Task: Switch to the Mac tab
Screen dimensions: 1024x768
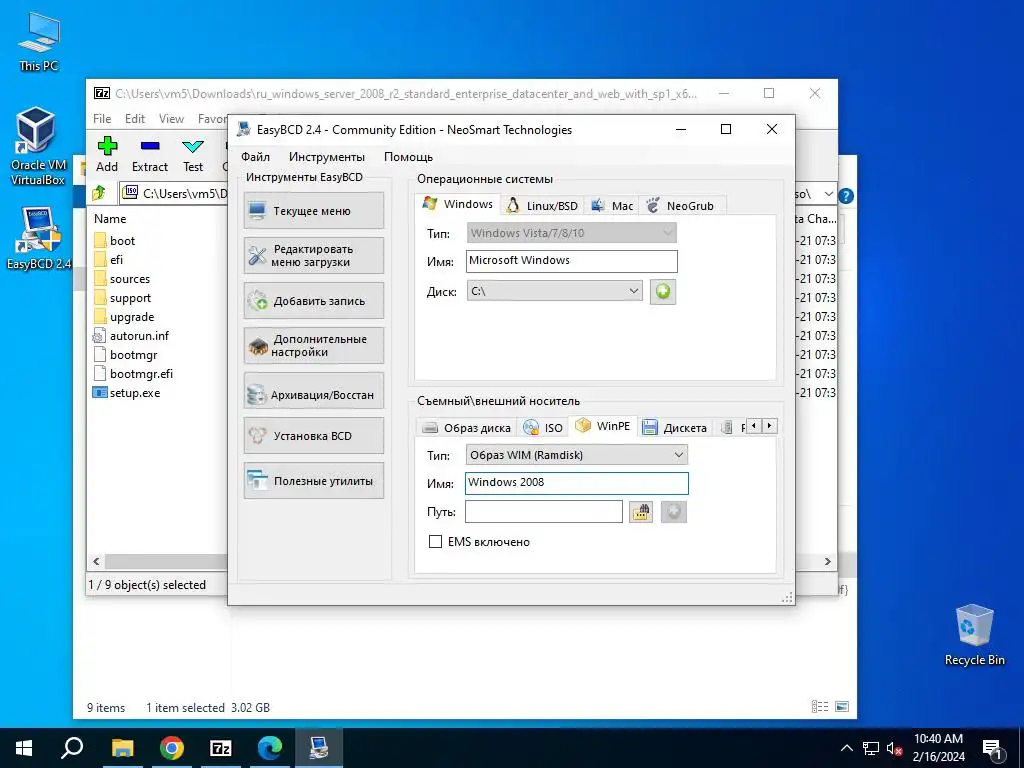Action: pos(612,206)
